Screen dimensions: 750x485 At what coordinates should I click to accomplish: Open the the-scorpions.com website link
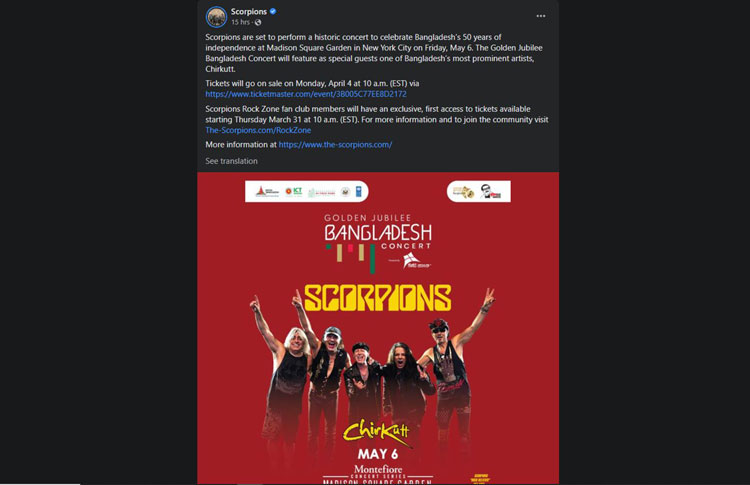335,144
